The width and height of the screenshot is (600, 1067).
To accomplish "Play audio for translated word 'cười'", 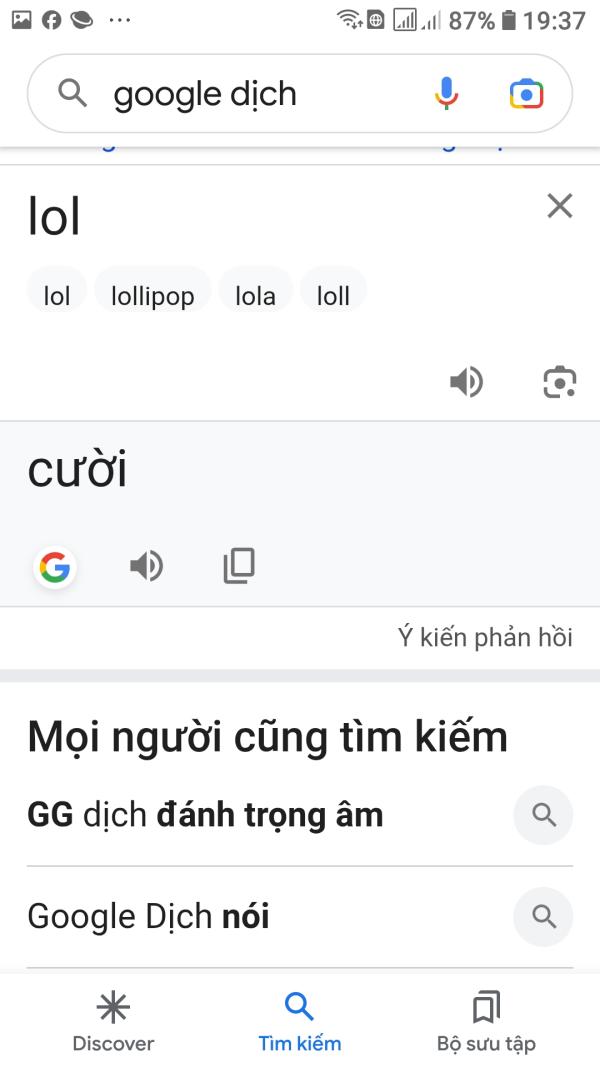I will 146,566.
